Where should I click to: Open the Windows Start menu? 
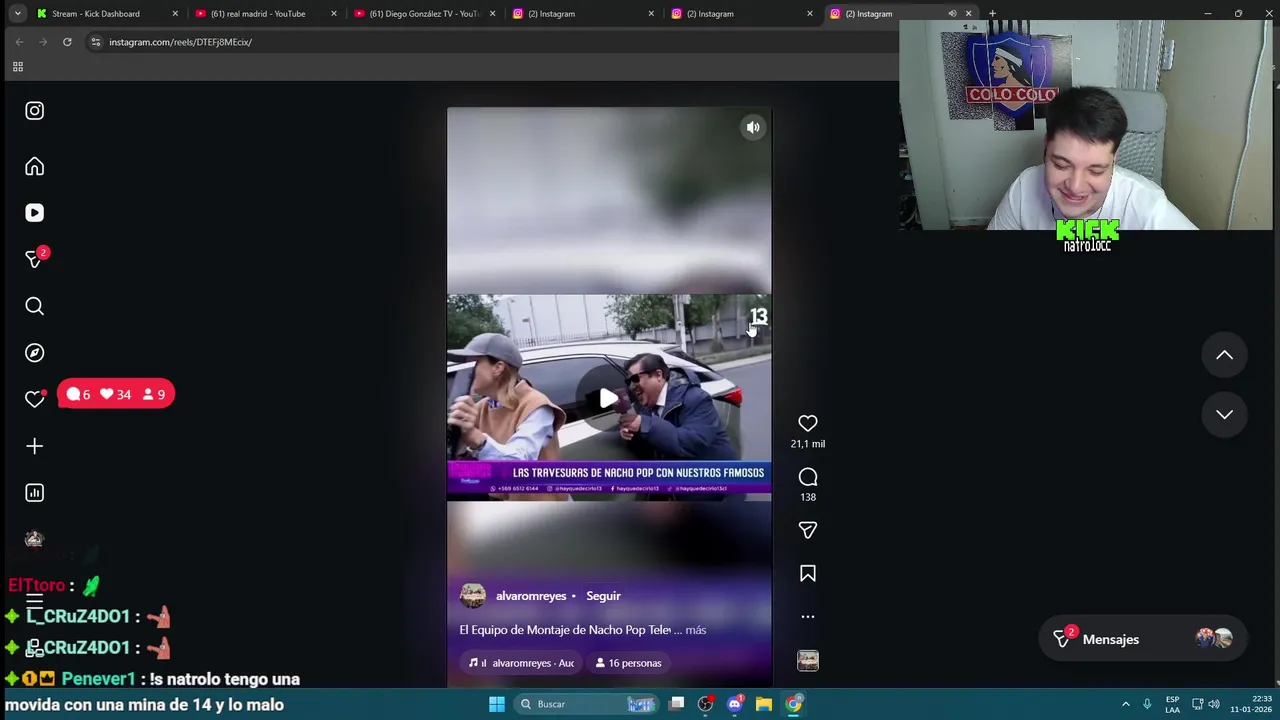click(497, 704)
